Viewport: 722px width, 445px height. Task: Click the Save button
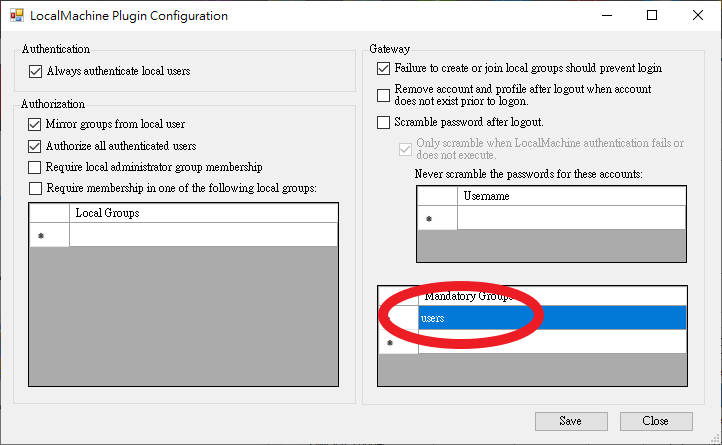click(x=571, y=421)
